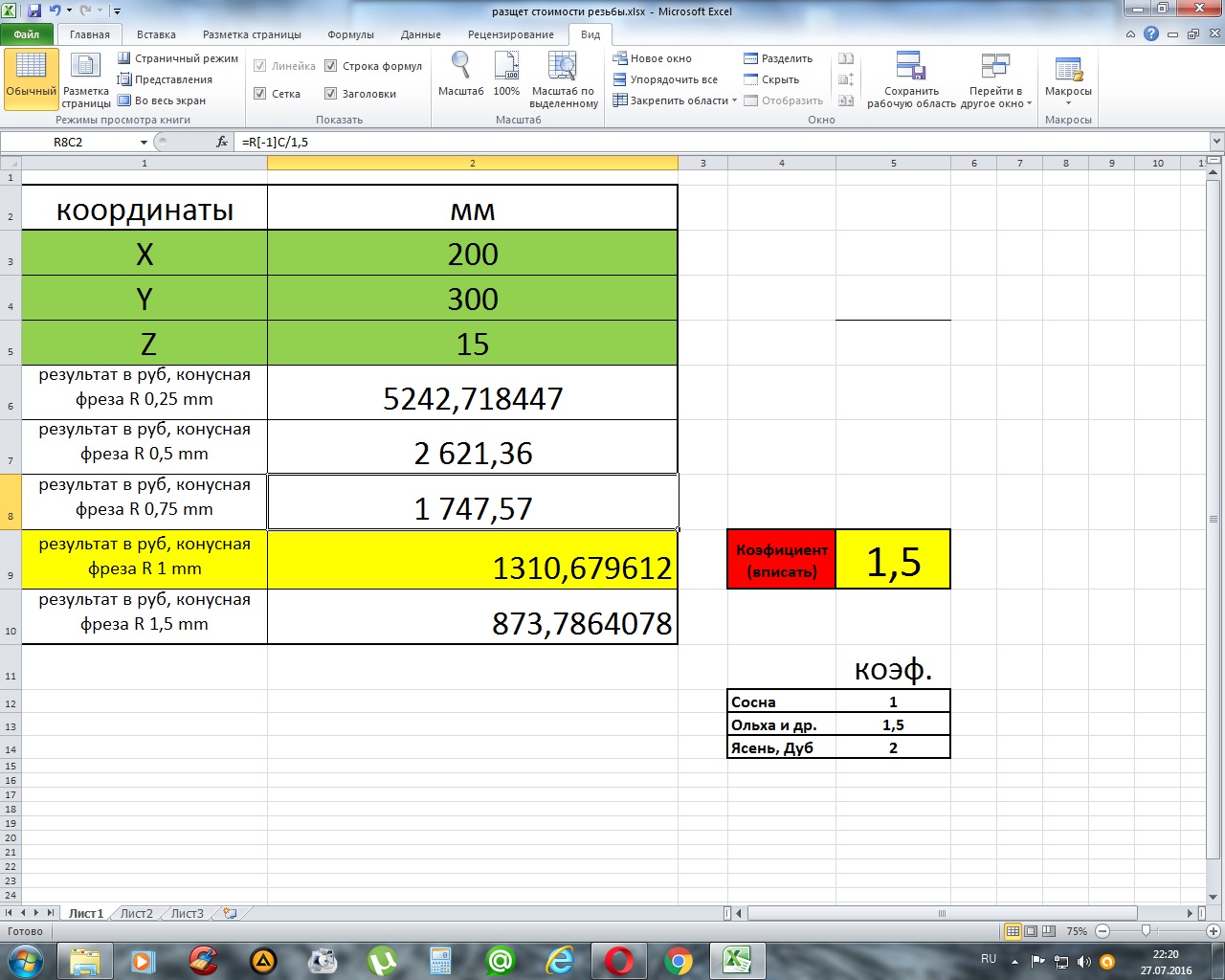Select the Ясень, Дуб cell
This screenshot has width=1225, height=980.
coord(782,747)
